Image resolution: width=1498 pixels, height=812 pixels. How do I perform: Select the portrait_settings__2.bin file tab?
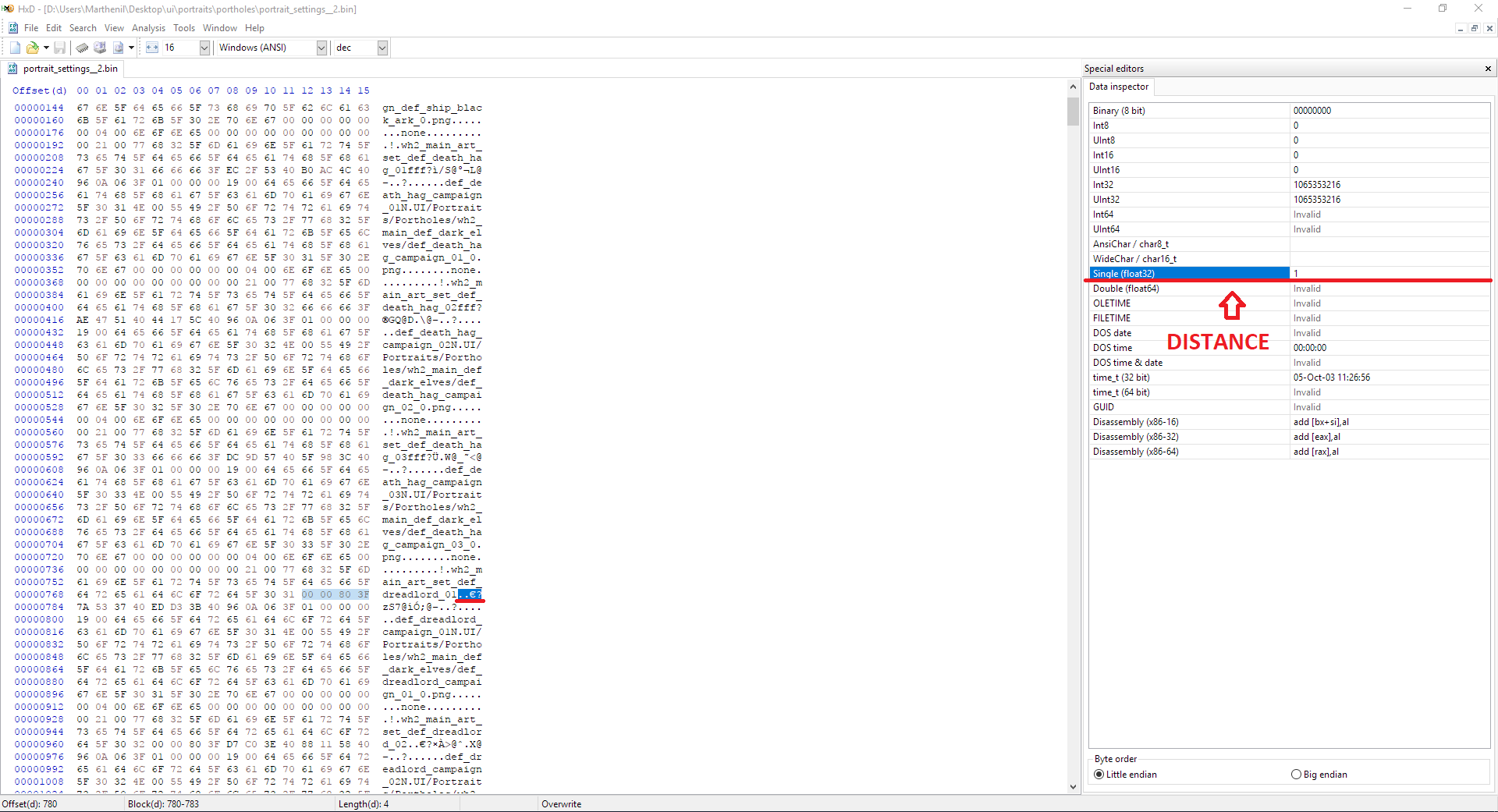63,69
